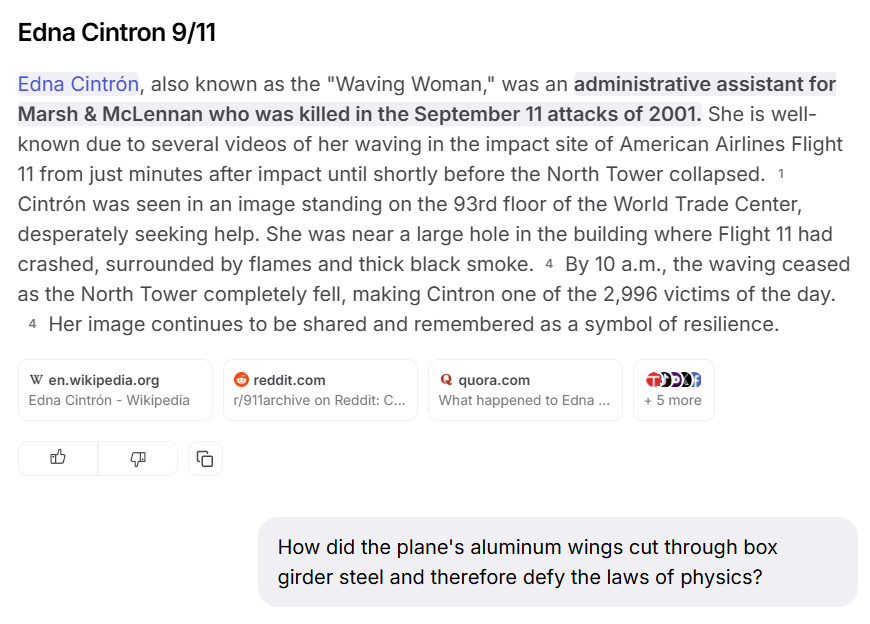Click the "en.wikipedia.org" domain label

tap(104, 380)
